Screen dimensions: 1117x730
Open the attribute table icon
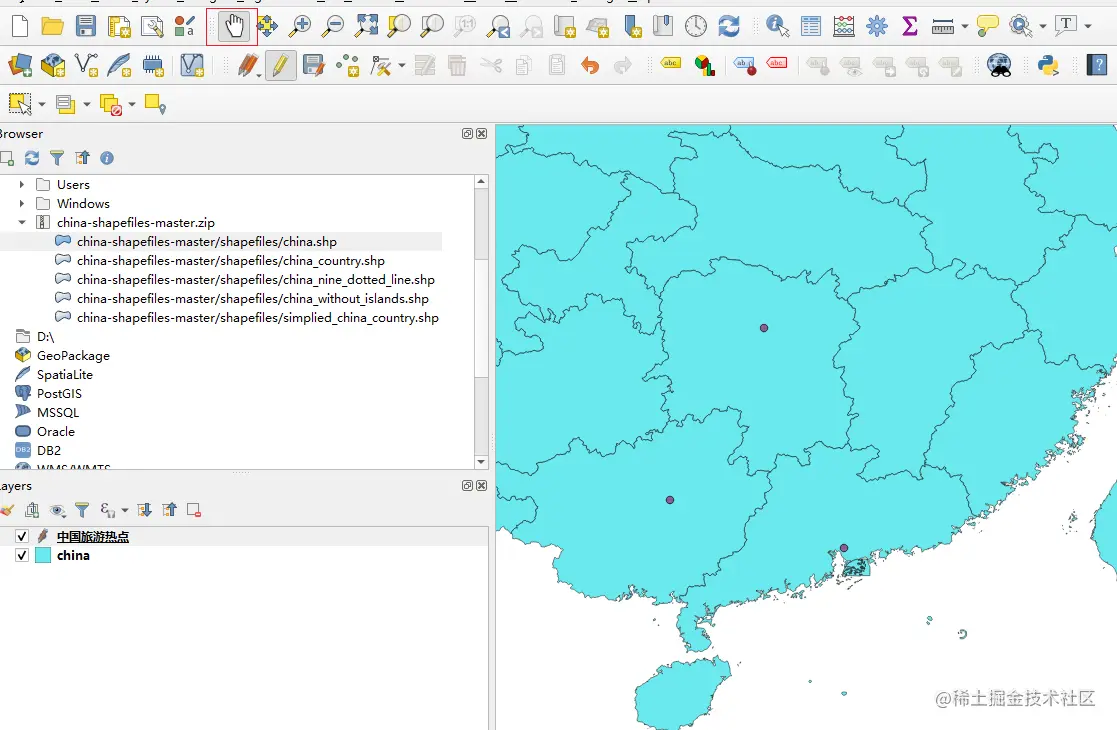click(x=811, y=26)
